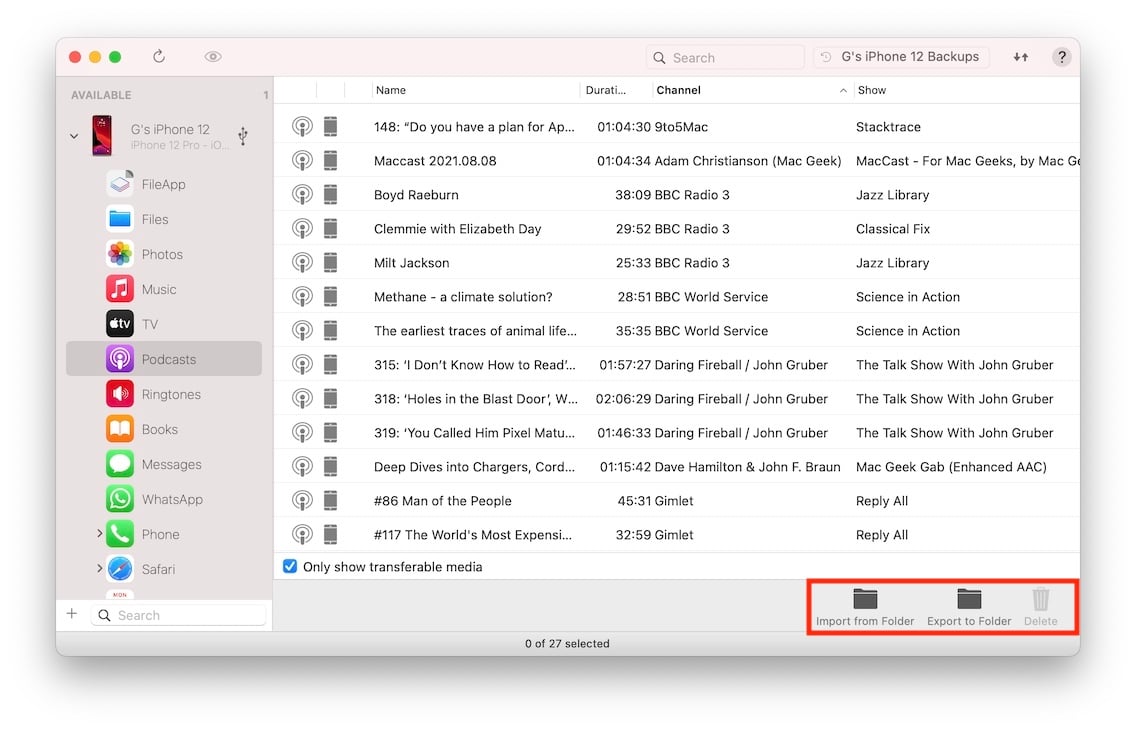Click Dave Hamilton & John F. Braun channel cell

(748, 467)
